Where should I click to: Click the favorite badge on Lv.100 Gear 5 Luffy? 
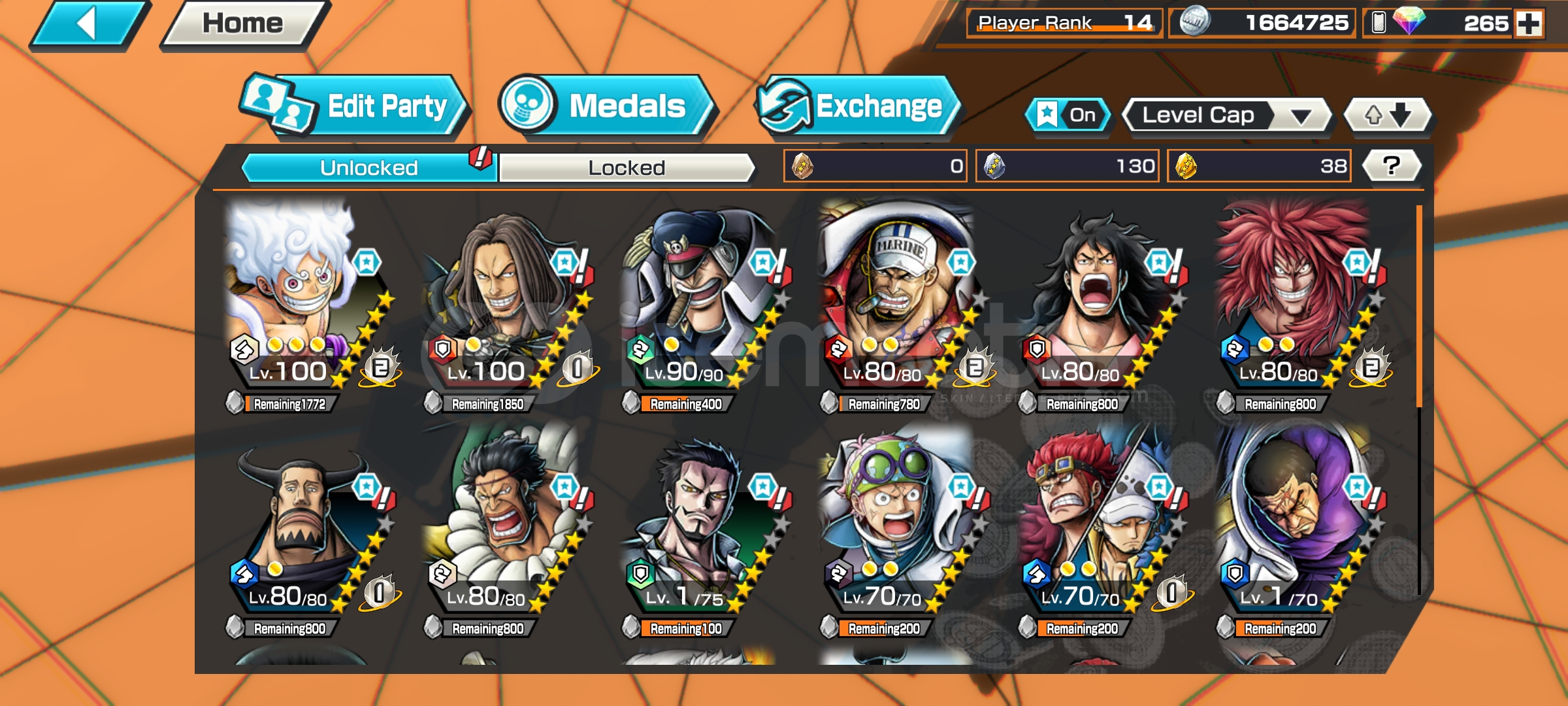point(367,263)
